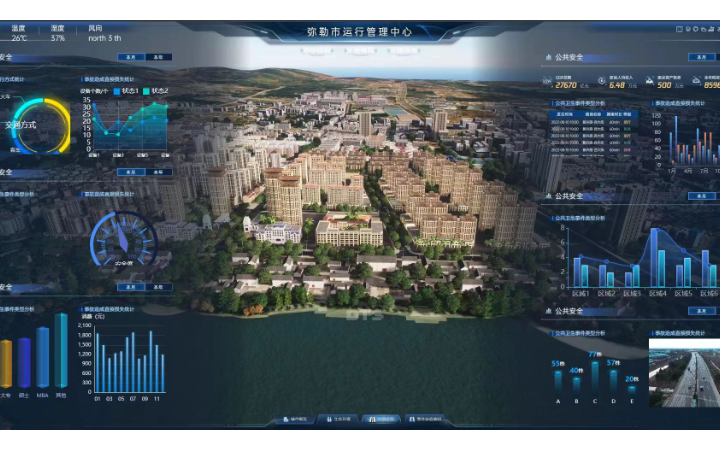Select the highlighted period toggle above the 01–11 bar chart
This screenshot has width=720, height=450.
pyautogui.click(x=131, y=287)
